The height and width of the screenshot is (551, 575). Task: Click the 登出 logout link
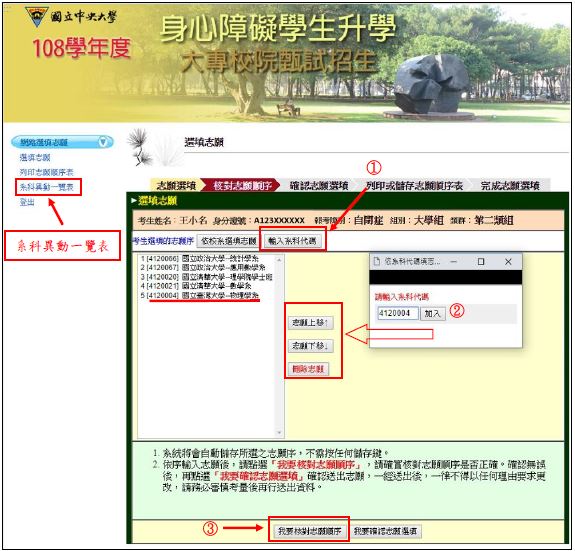pos(27,202)
